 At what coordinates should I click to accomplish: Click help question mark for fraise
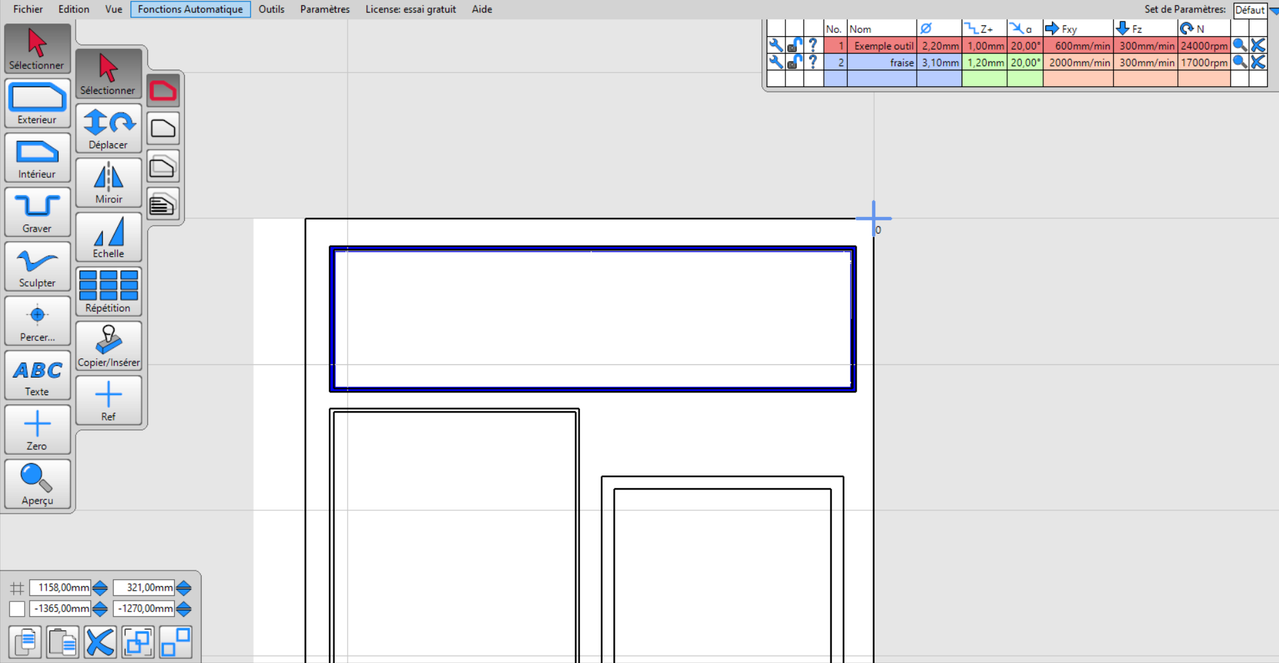pos(813,62)
